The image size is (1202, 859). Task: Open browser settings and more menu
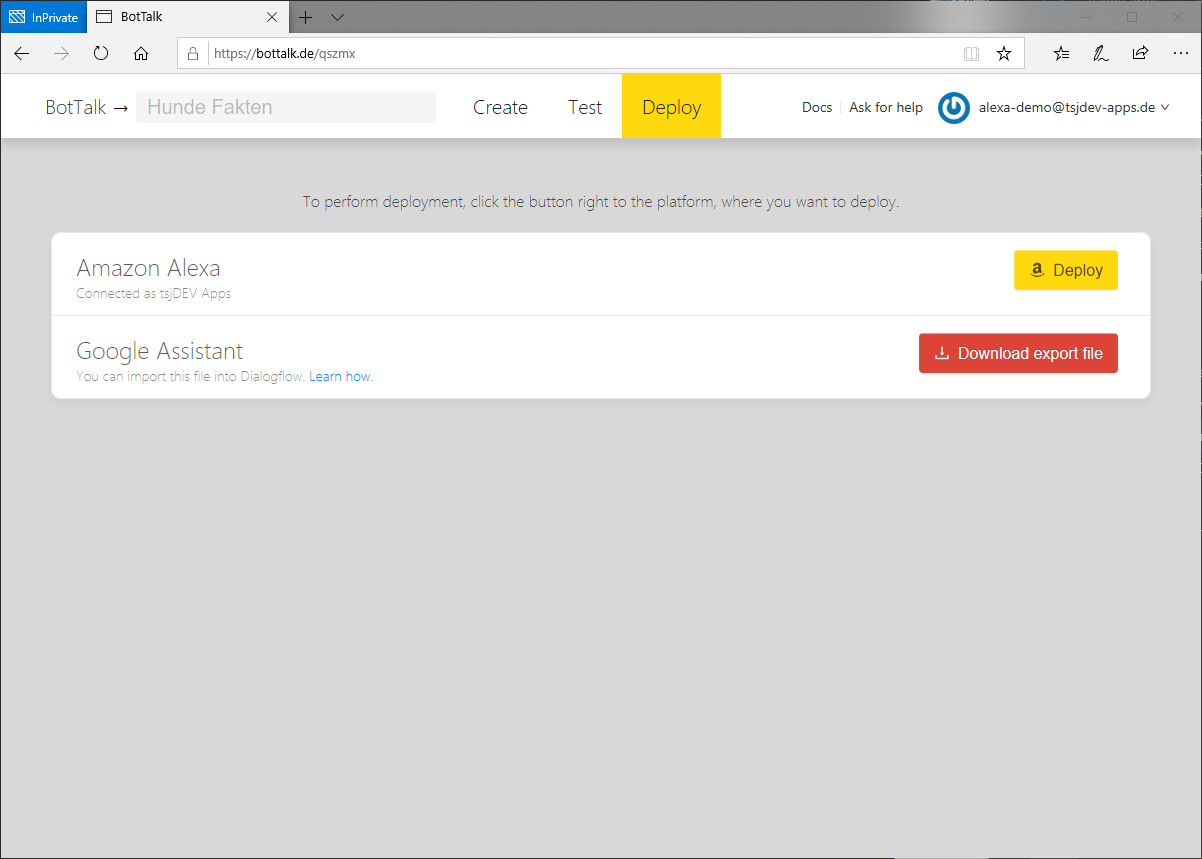coord(1180,54)
